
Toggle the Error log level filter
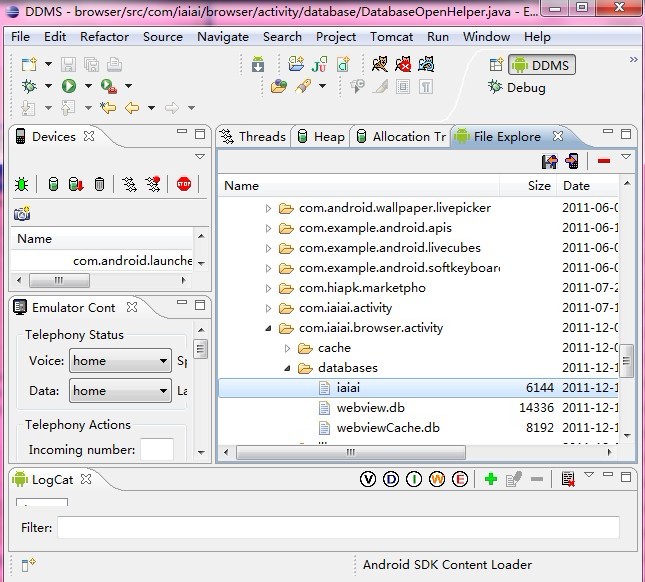(x=460, y=480)
